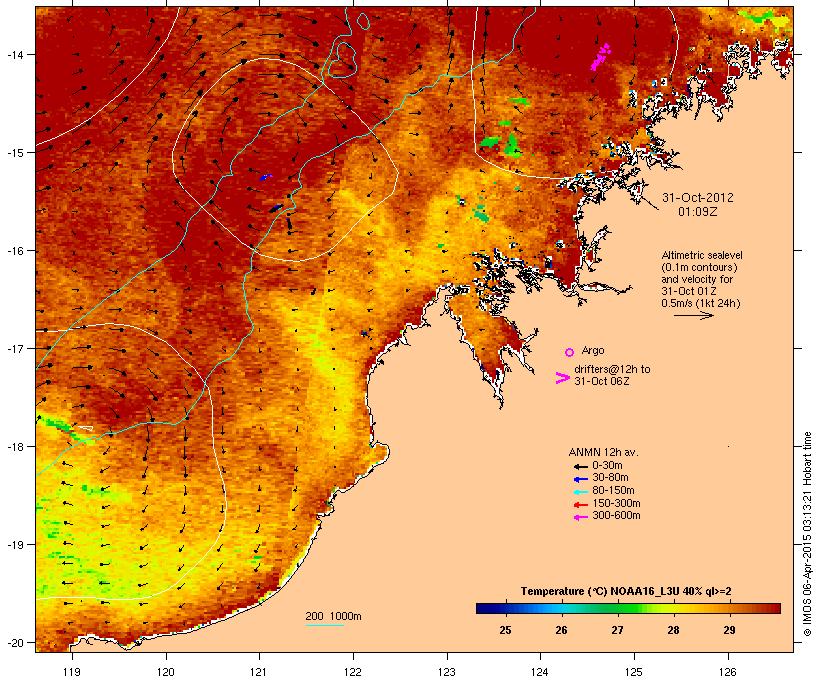Click the cyan 80-150m legend arrow
This screenshot has width=820, height=680.
tap(580, 492)
